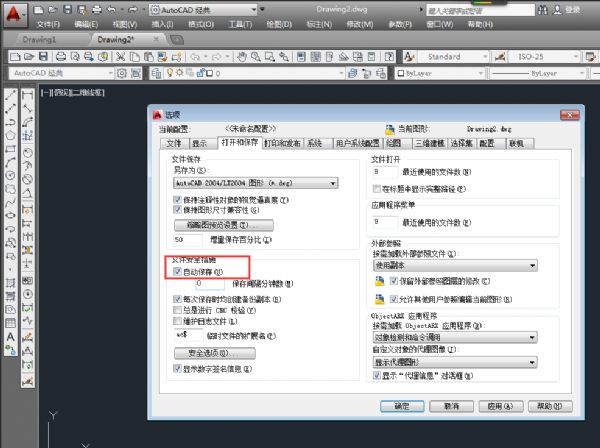The image size is (600, 448).
Task: Select the Rectangle draw tool
Action: (x=11, y=149)
